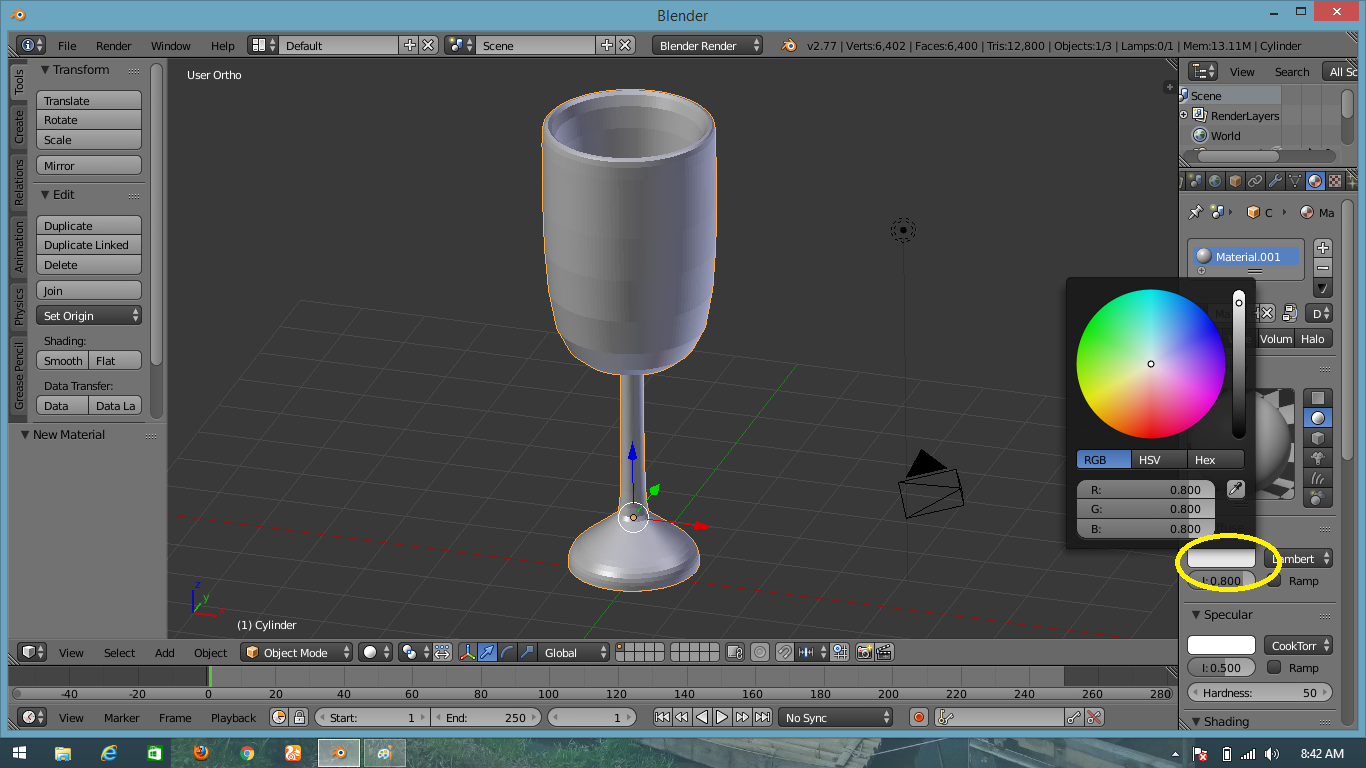Viewport: 1366px width, 768px height.
Task: Click the highlighted diffuse color swatch
Action: pos(1222,558)
